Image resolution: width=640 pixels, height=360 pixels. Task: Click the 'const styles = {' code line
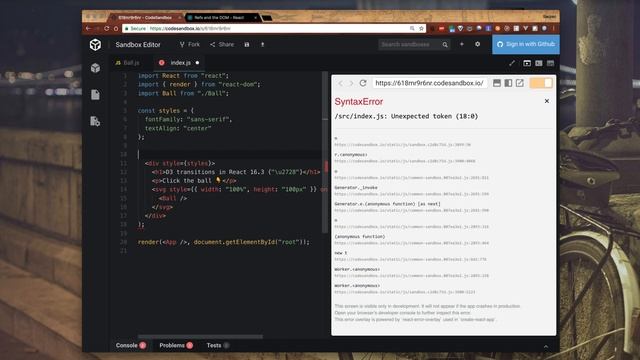166,111
